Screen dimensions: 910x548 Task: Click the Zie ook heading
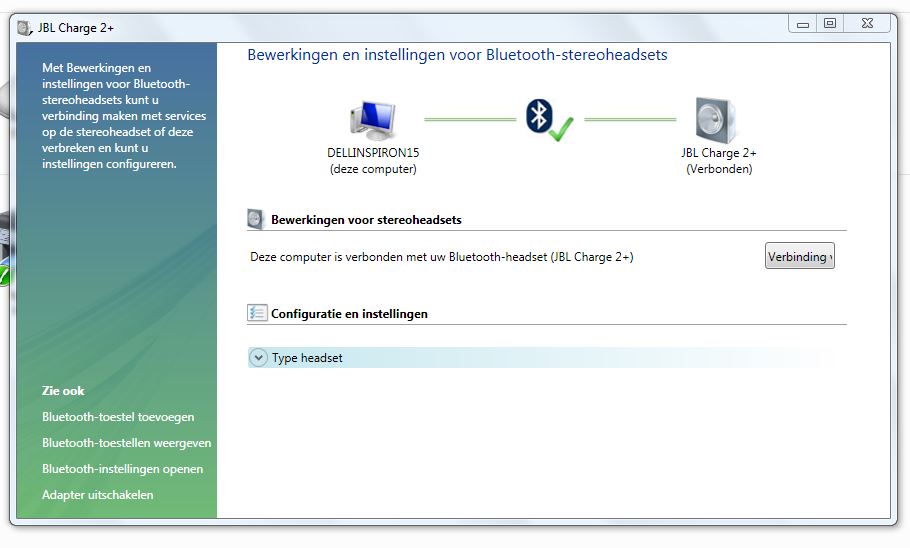click(x=63, y=391)
